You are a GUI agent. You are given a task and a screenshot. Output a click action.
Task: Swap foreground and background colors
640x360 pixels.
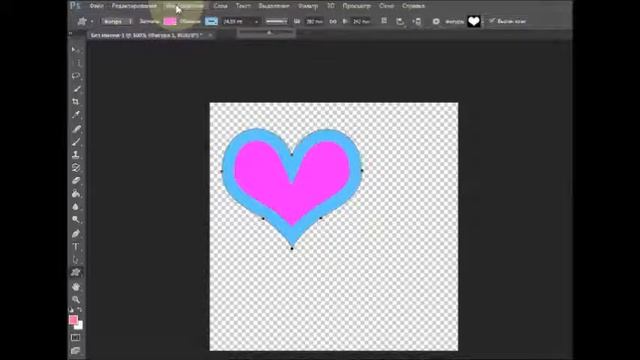pyautogui.click(x=80, y=310)
